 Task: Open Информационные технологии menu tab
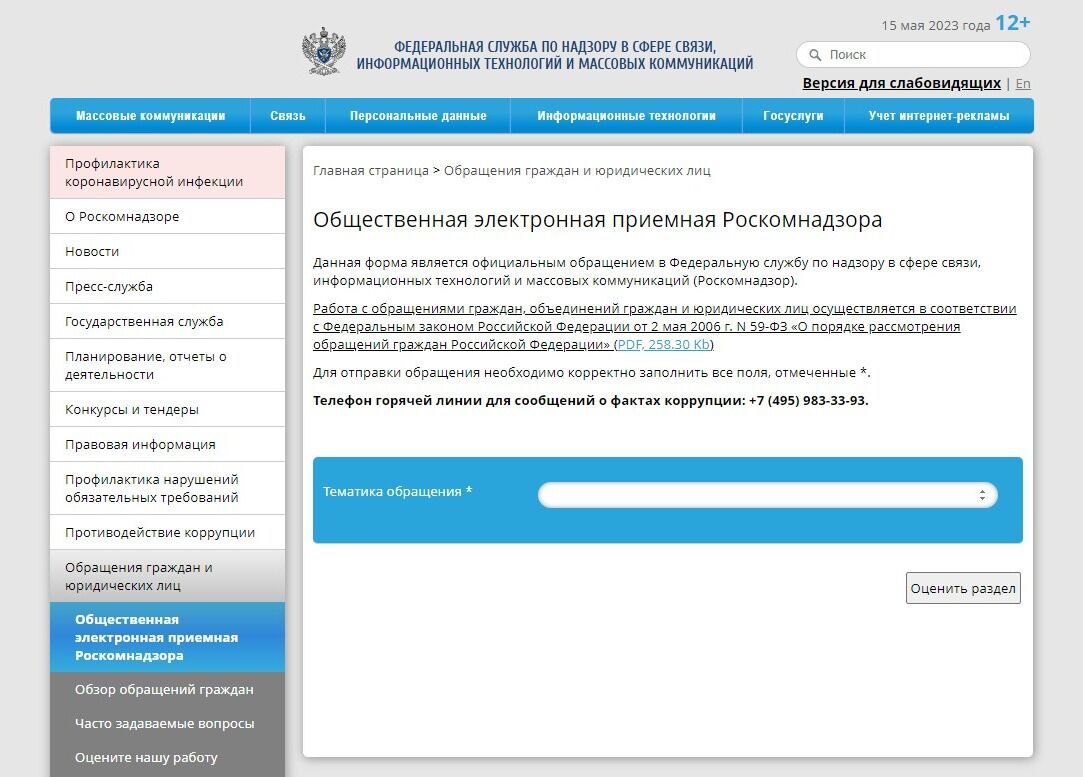(x=626, y=115)
